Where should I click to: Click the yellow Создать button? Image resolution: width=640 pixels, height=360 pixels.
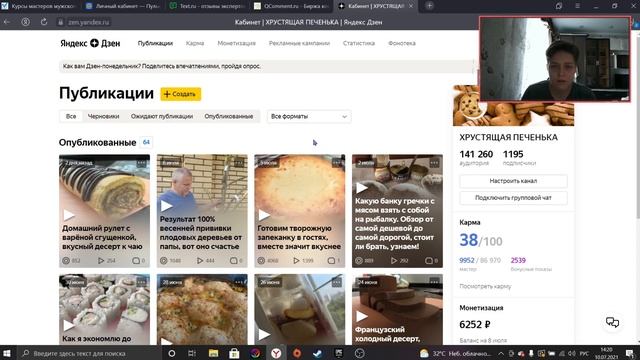point(180,94)
